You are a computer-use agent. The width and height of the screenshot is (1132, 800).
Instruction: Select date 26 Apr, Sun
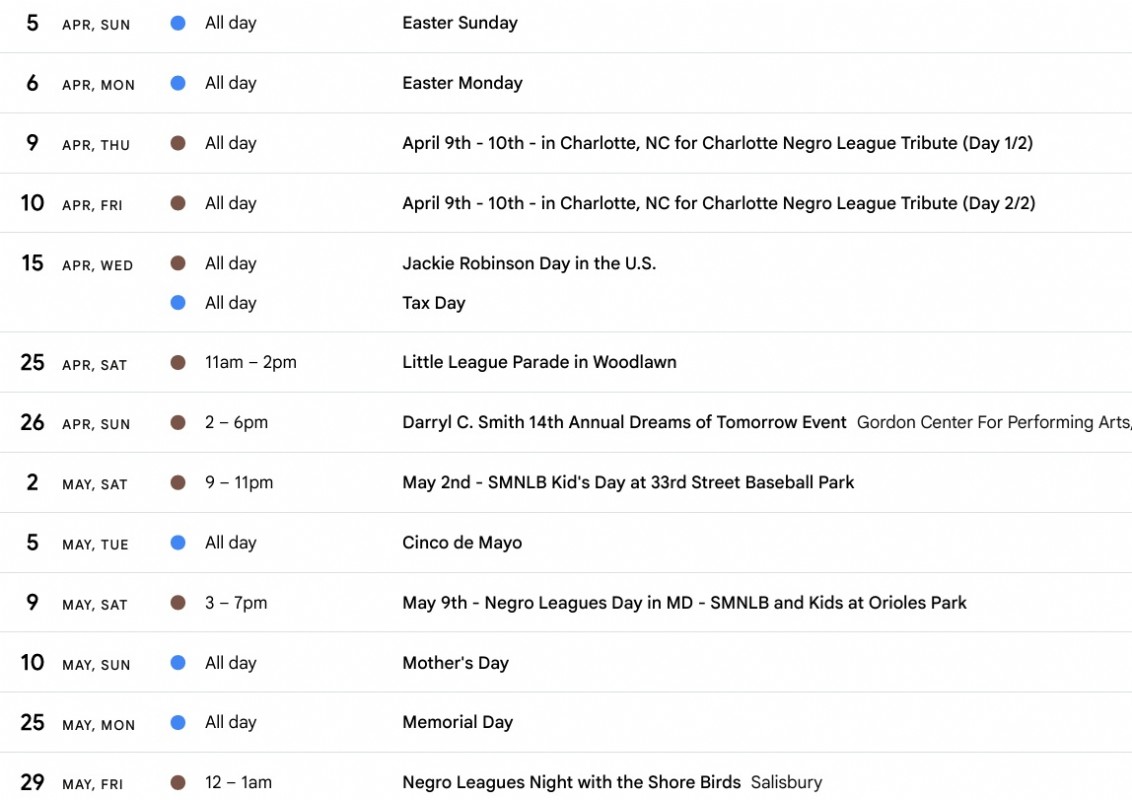[33, 422]
